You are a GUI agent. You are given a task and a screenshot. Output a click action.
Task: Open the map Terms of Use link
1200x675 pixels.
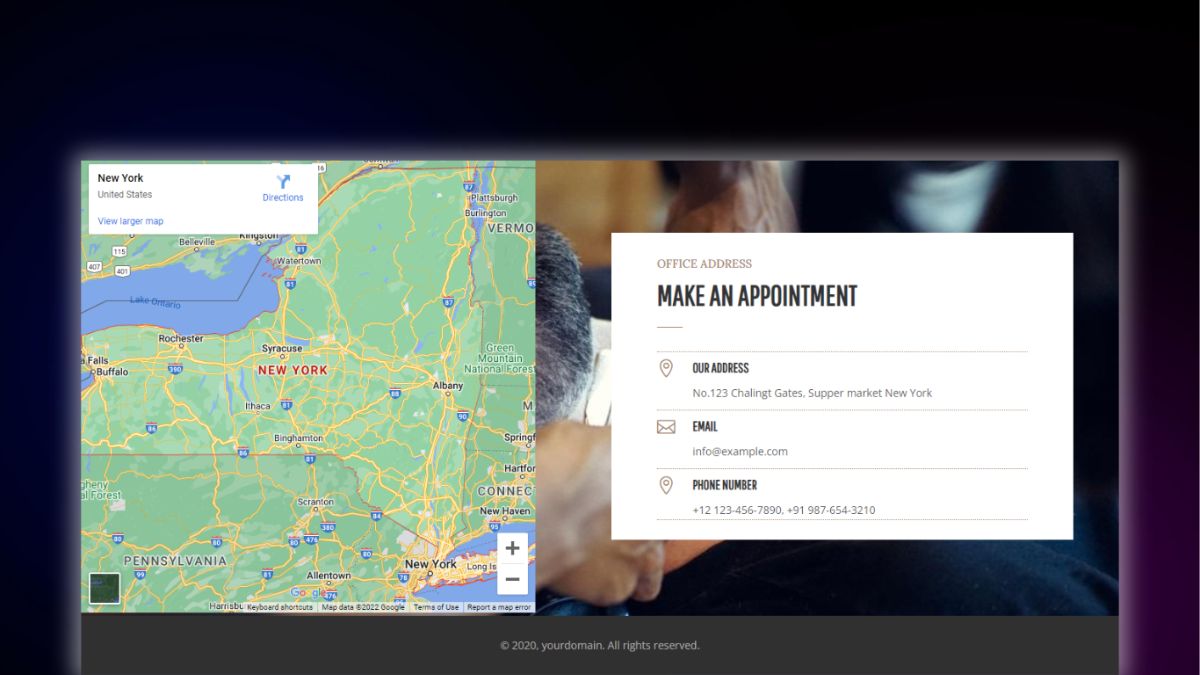436,607
